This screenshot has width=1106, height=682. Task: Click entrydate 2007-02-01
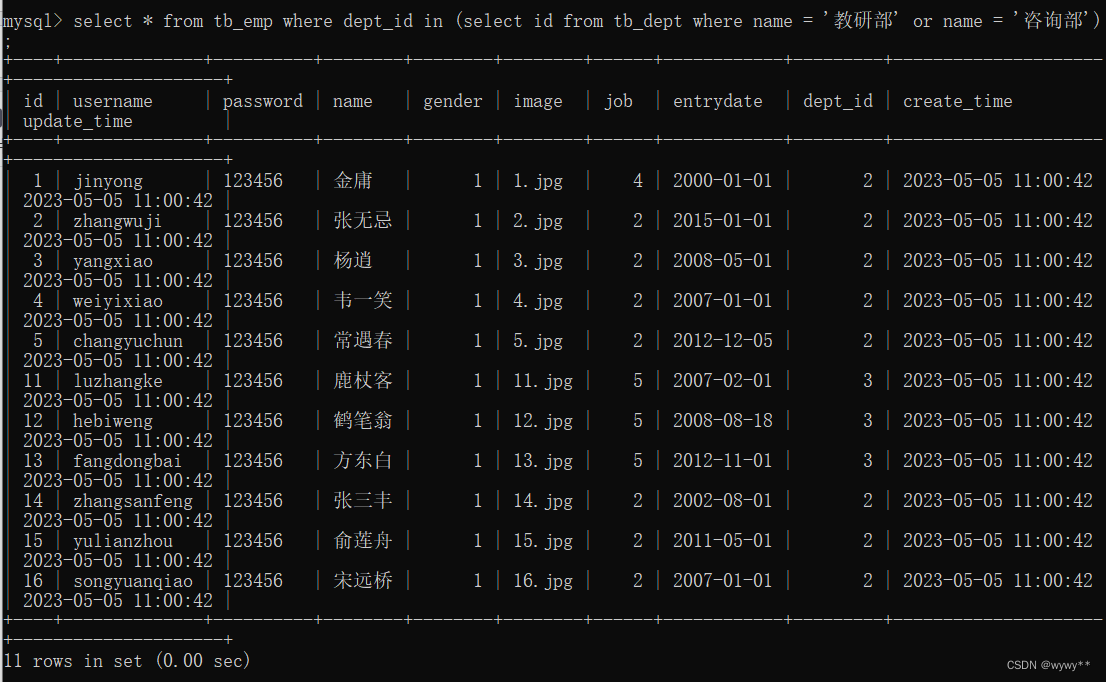coord(722,381)
